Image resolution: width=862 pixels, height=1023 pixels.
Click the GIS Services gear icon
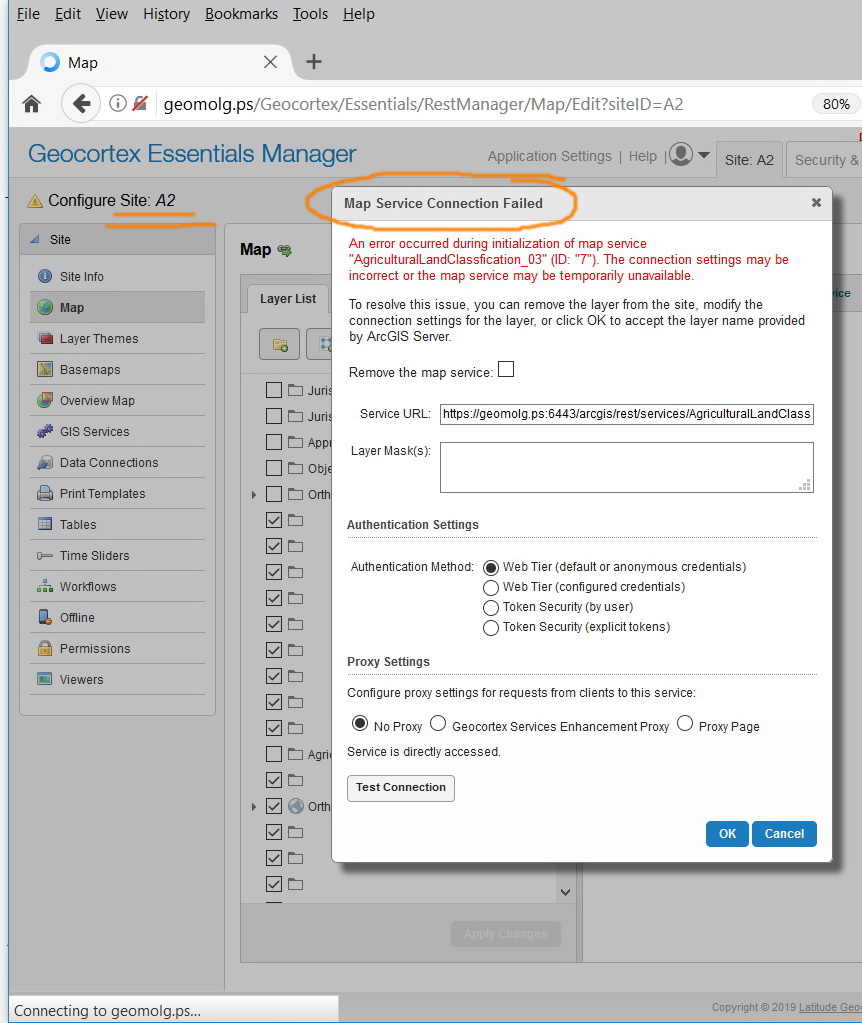[45, 431]
